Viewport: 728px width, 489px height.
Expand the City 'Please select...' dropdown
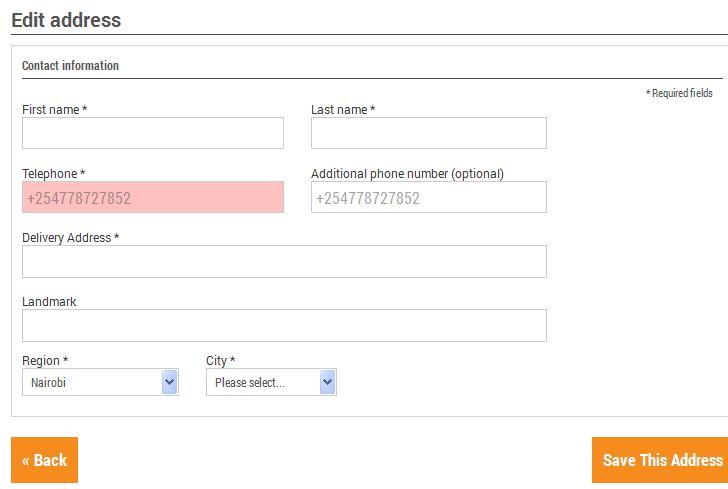tap(271, 382)
